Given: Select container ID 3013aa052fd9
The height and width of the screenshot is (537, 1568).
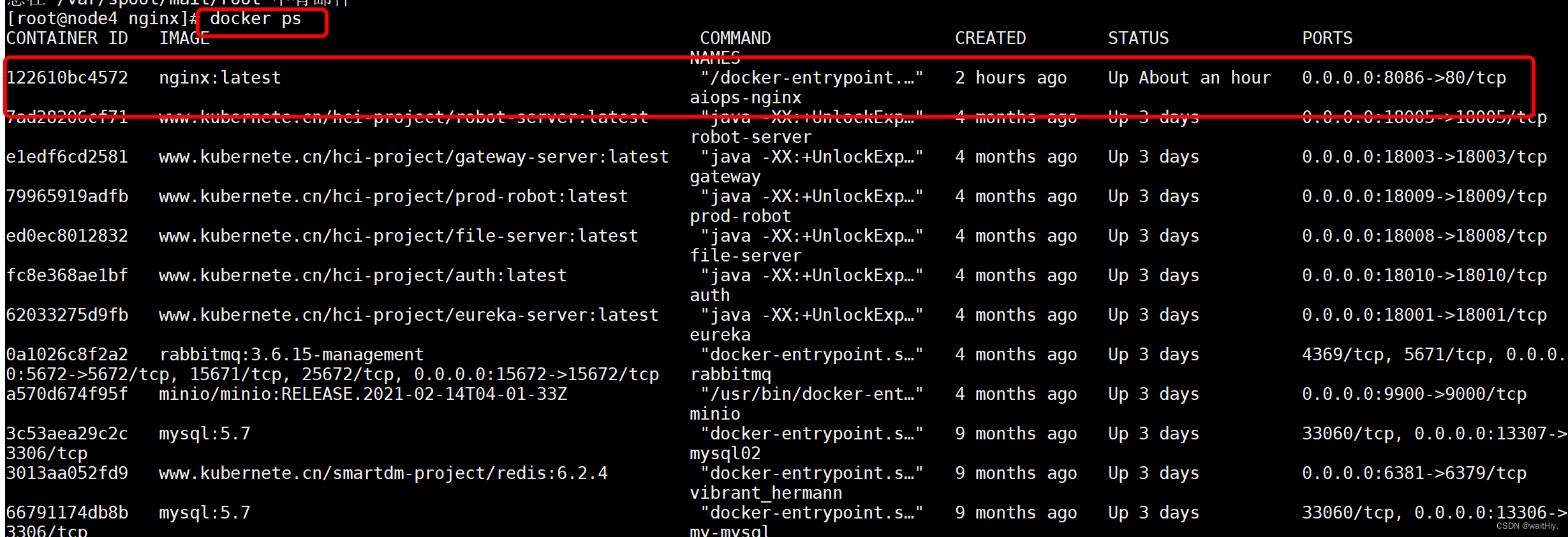Looking at the screenshot, I should pos(67,473).
